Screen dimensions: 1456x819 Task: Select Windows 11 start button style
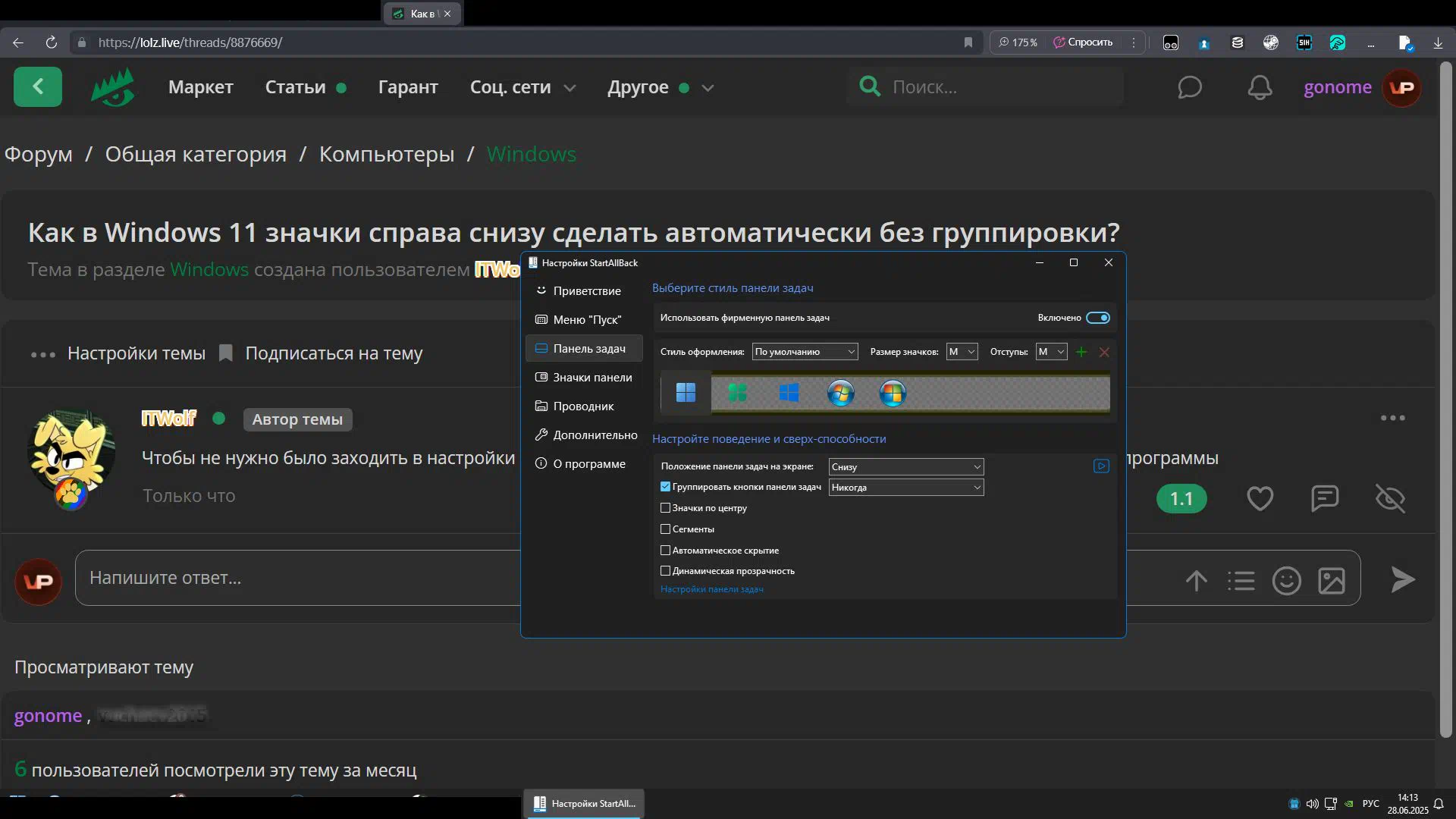(x=686, y=393)
